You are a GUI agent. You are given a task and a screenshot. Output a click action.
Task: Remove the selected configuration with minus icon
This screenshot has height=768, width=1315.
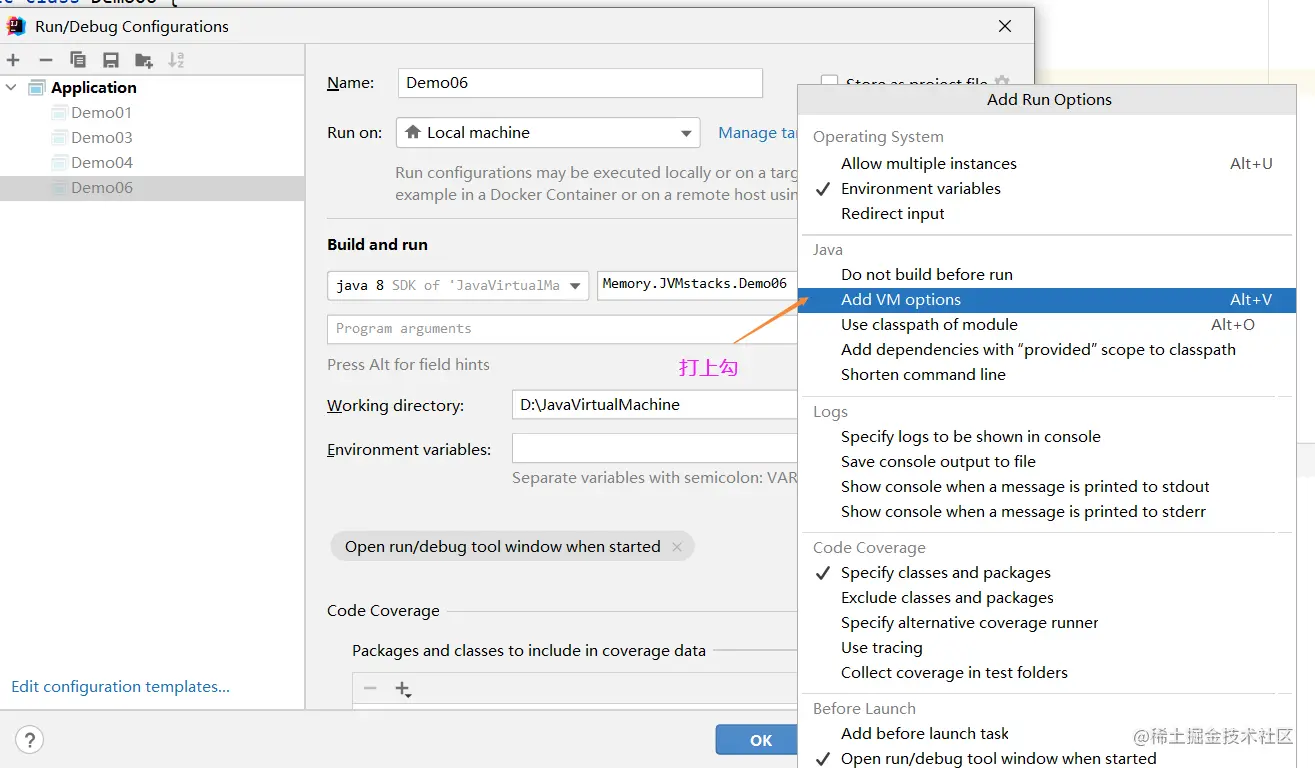click(x=45, y=60)
